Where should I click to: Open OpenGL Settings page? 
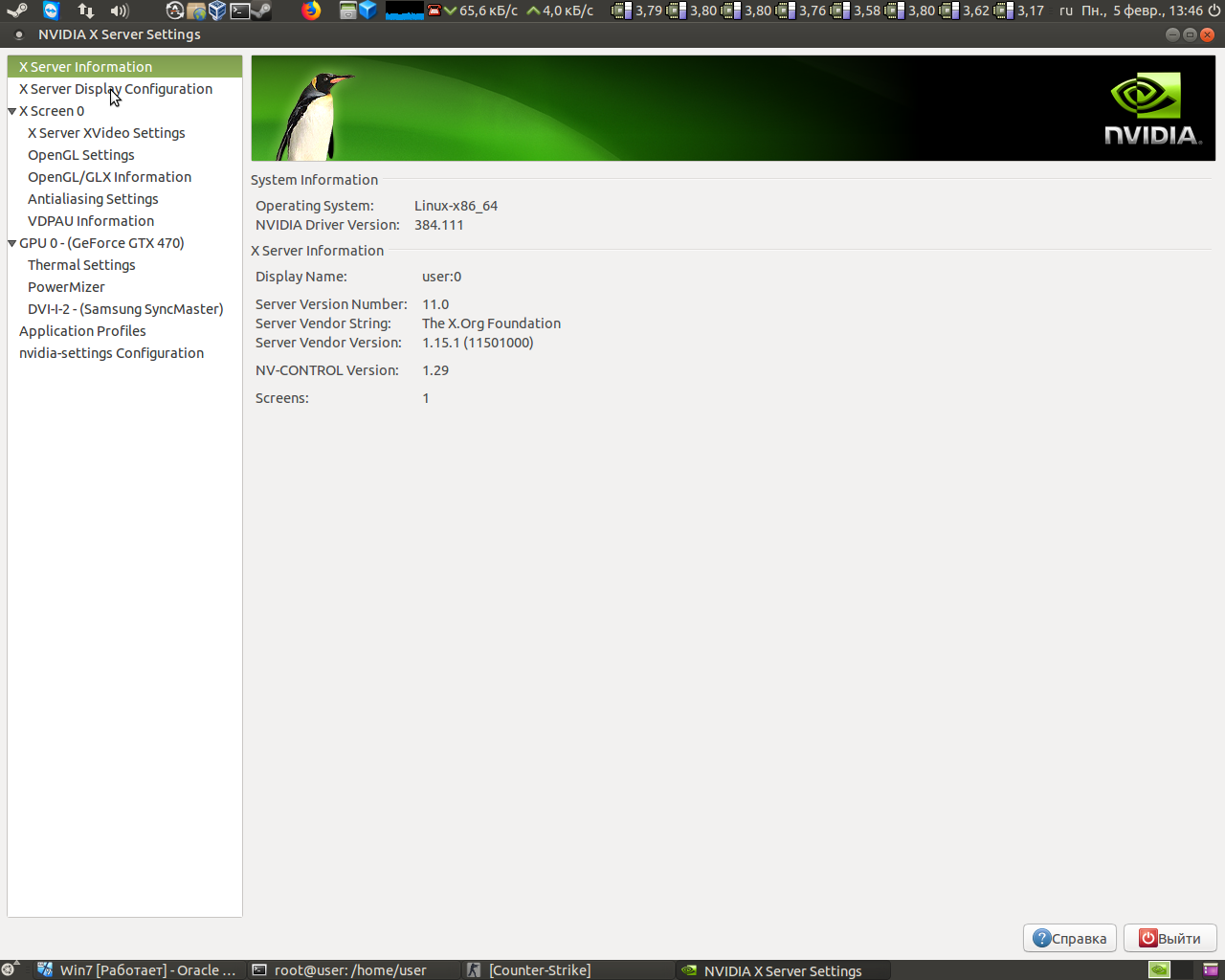pos(81,155)
